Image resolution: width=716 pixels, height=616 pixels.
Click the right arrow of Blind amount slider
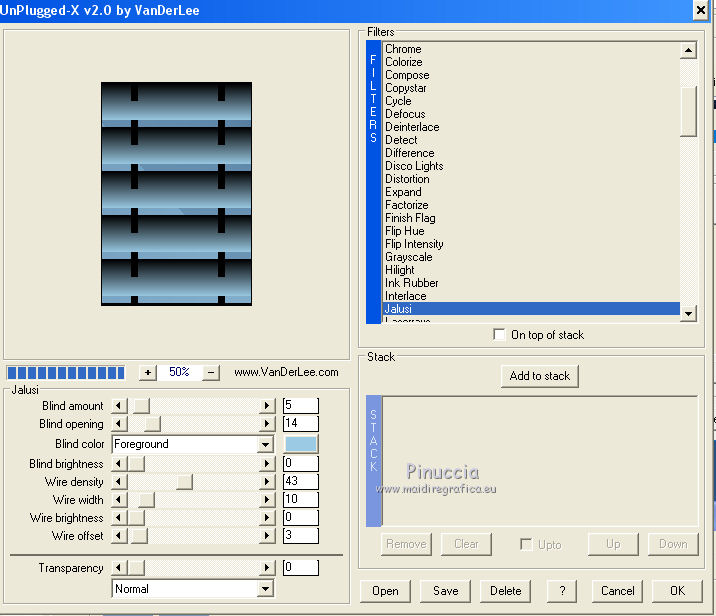click(x=267, y=405)
